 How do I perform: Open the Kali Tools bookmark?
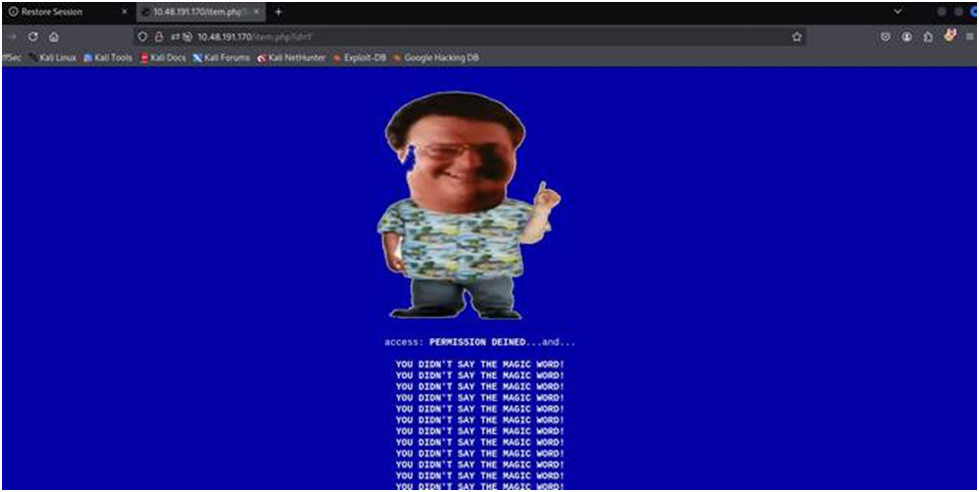108,58
